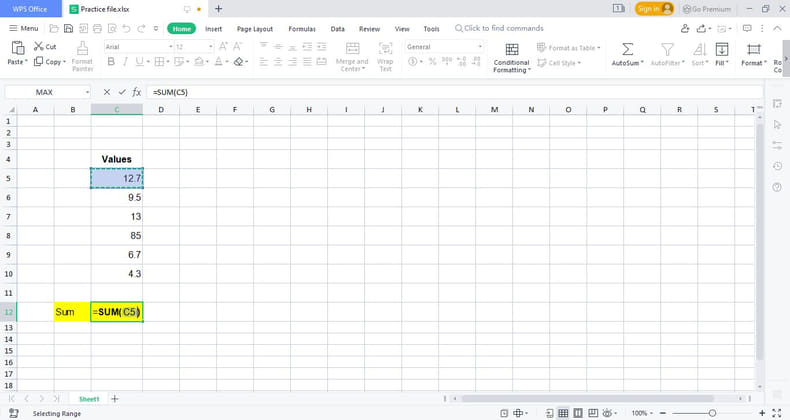Click the eye protection mode icon
The height and width of the screenshot is (420, 790).
[608, 413]
